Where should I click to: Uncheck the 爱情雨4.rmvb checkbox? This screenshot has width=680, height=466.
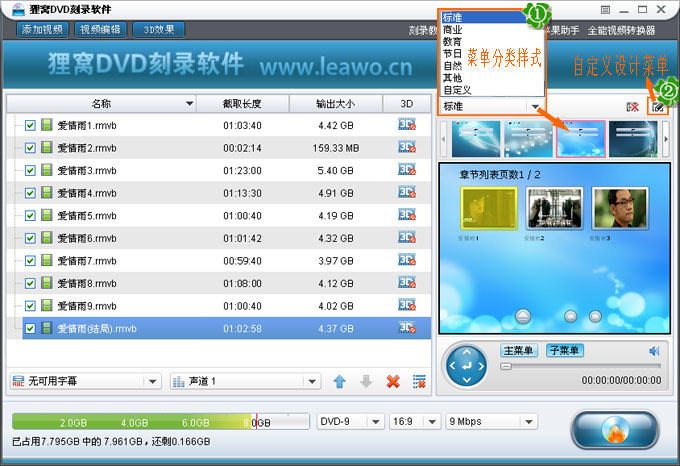coord(30,193)
